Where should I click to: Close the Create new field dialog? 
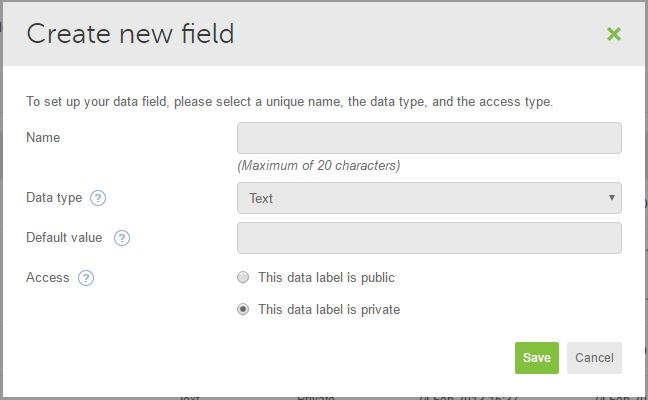tap(614, 34)
